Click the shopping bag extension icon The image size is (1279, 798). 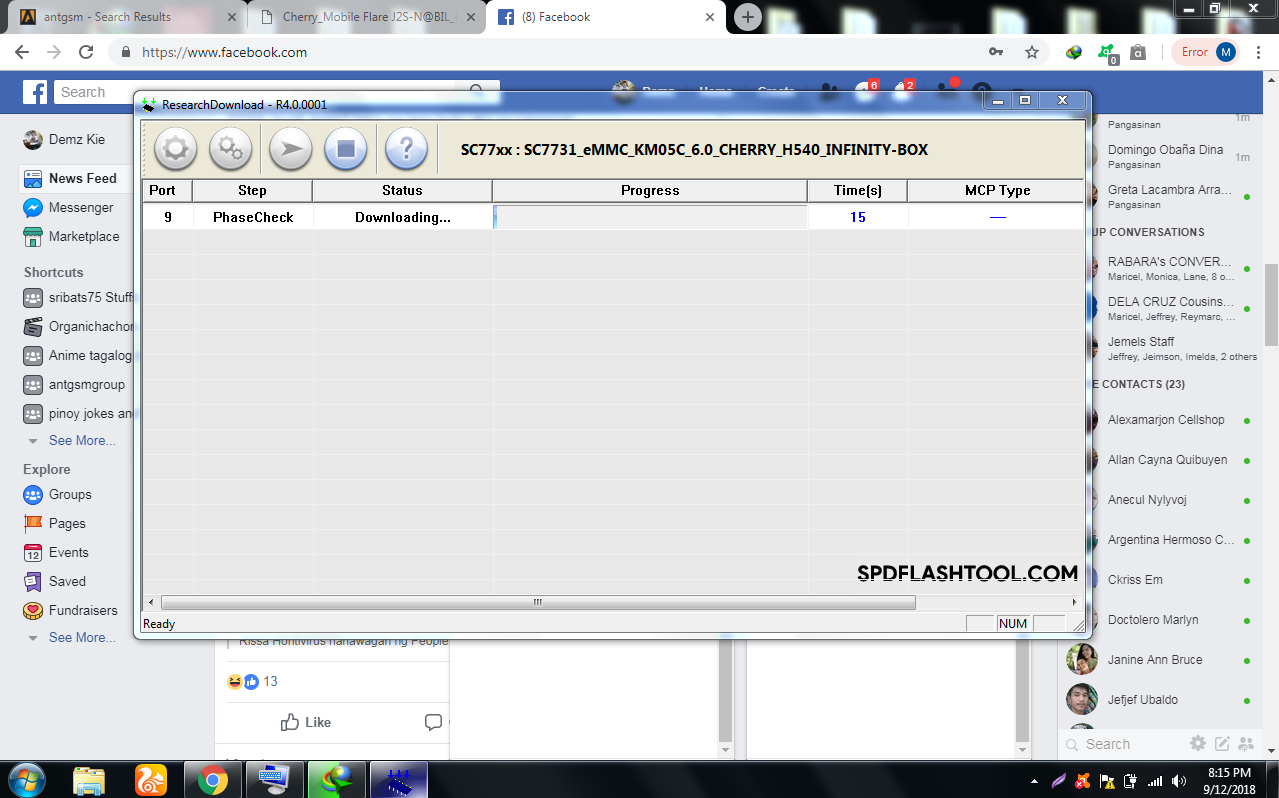[x=1138, y=52]
